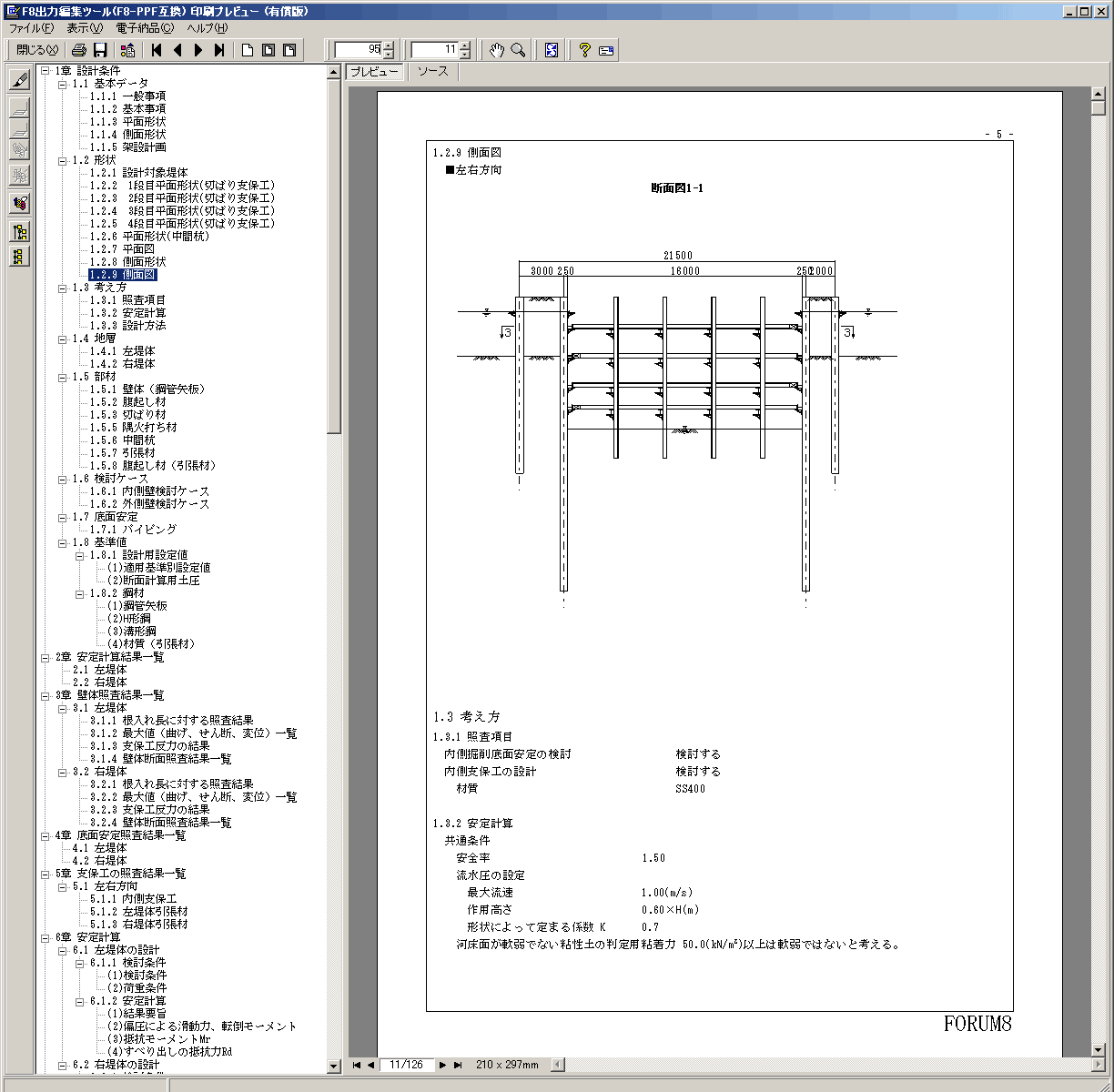Screen dimensions: 1114x1092
Task: Click the floppy disk save icon
Action: (x=100, y=50)
